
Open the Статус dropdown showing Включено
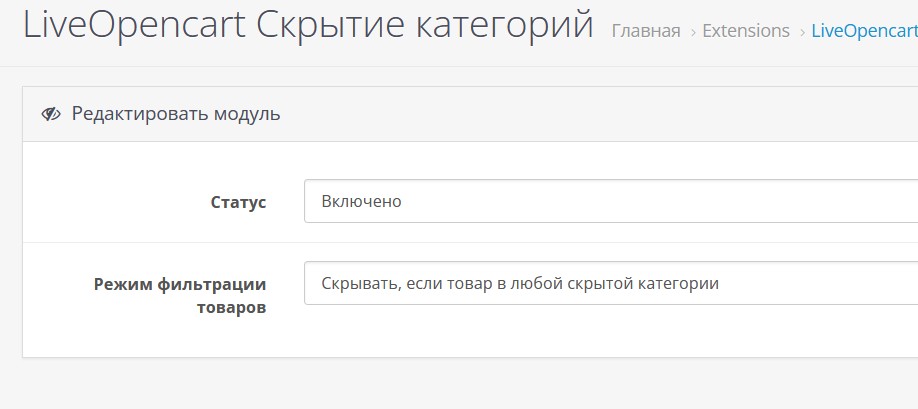coord(611,201)
